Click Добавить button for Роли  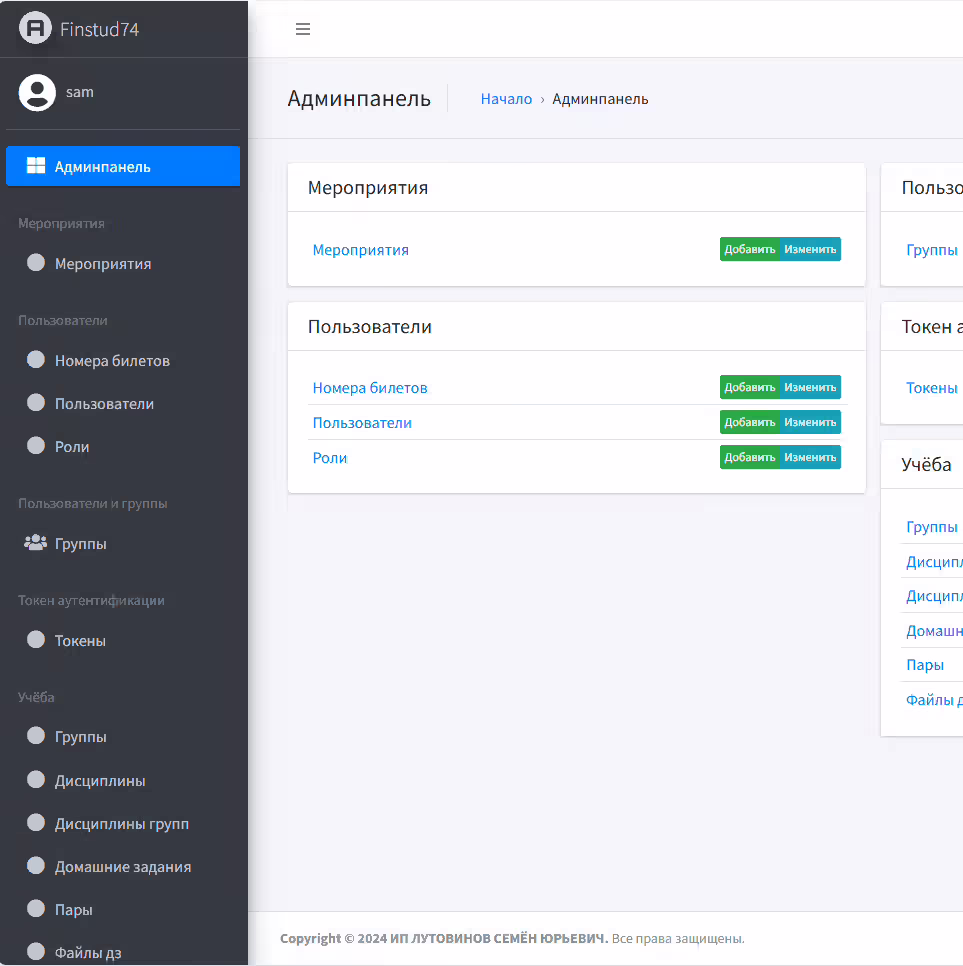749,458
